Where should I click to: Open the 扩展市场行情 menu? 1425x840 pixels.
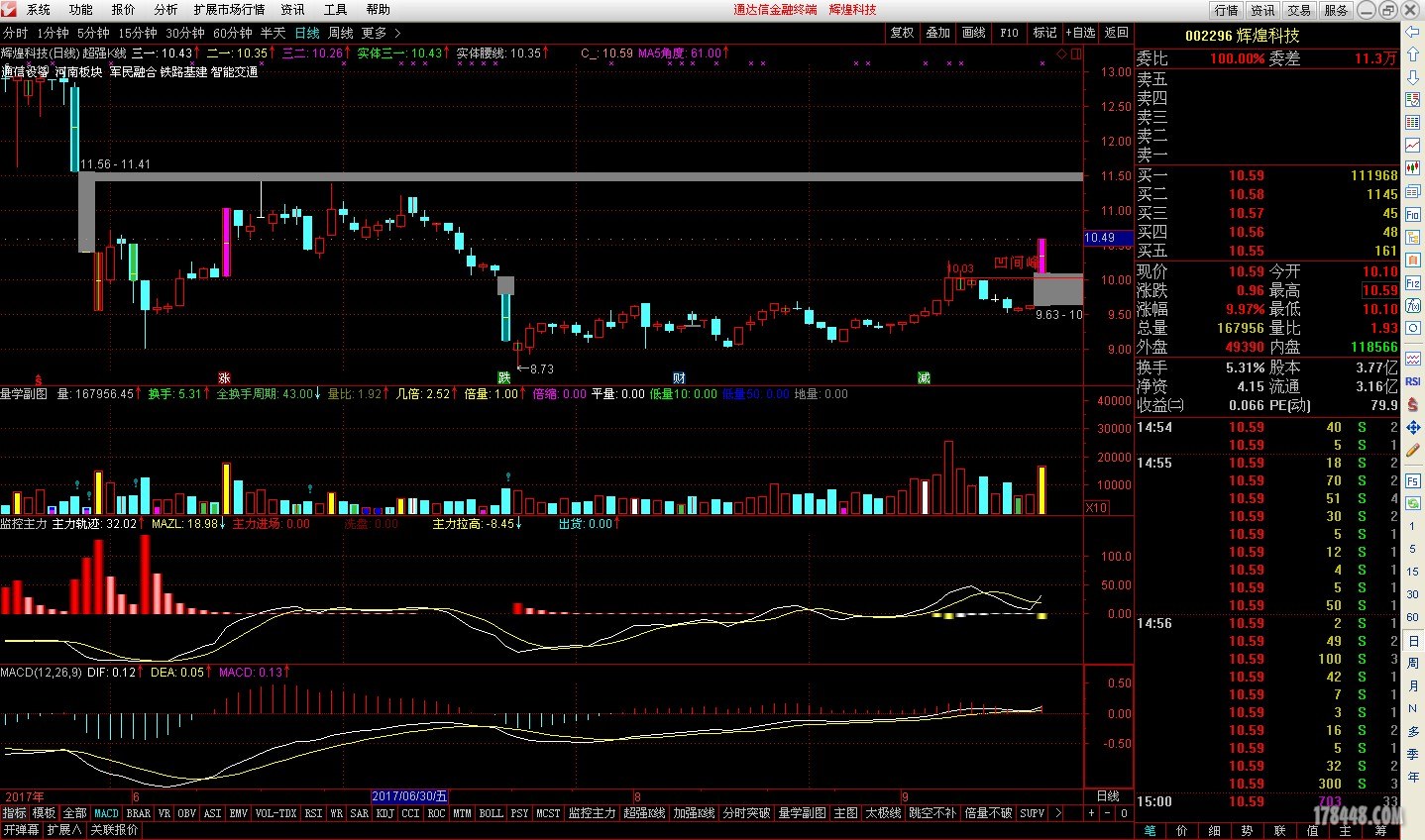[x=229, y=10]
